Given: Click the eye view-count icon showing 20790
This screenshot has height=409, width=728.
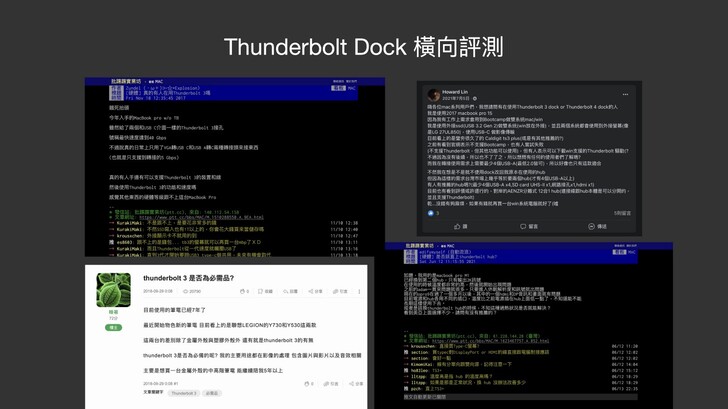Looking at the screenshot, I should tap(185, 292).
